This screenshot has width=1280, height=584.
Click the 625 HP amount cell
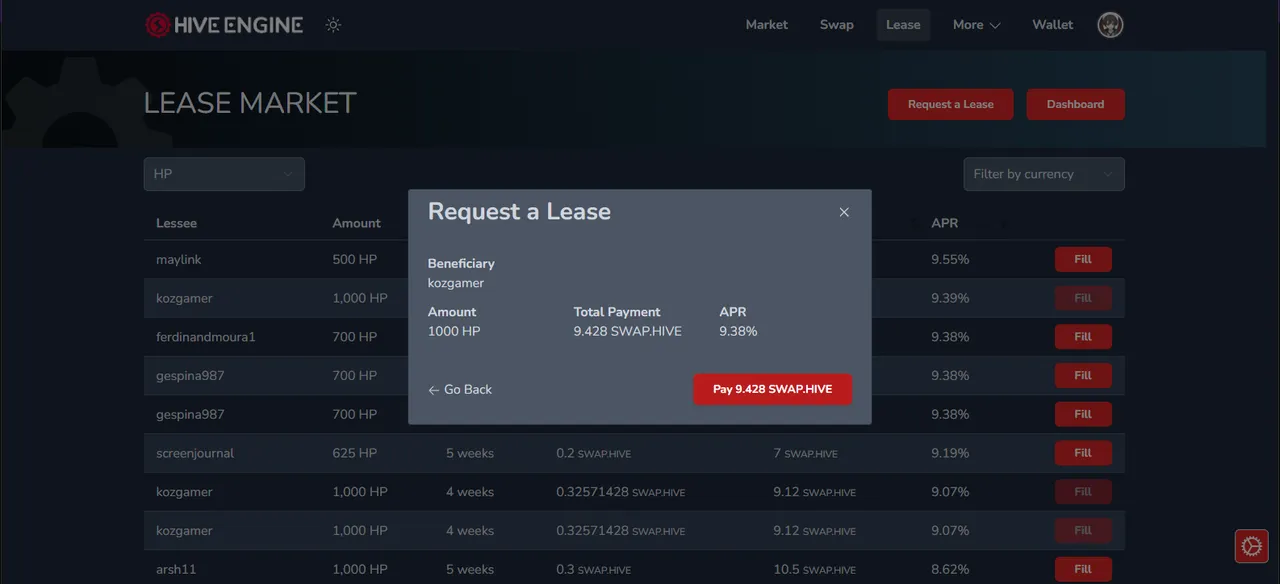tap(355, 453)
